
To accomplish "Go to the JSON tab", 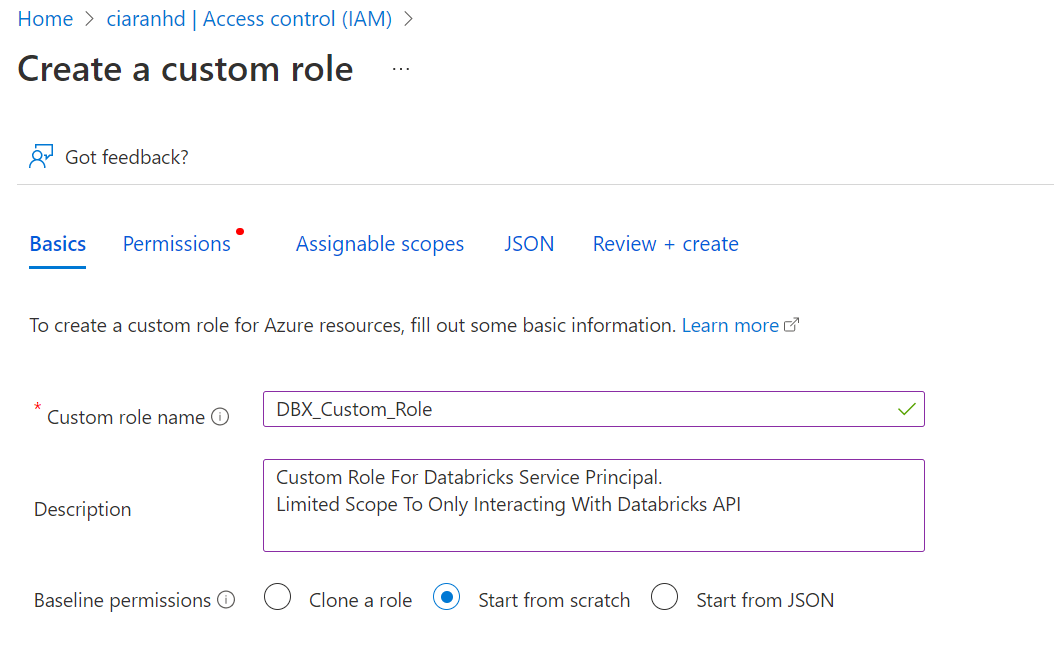I will [529, 244].
